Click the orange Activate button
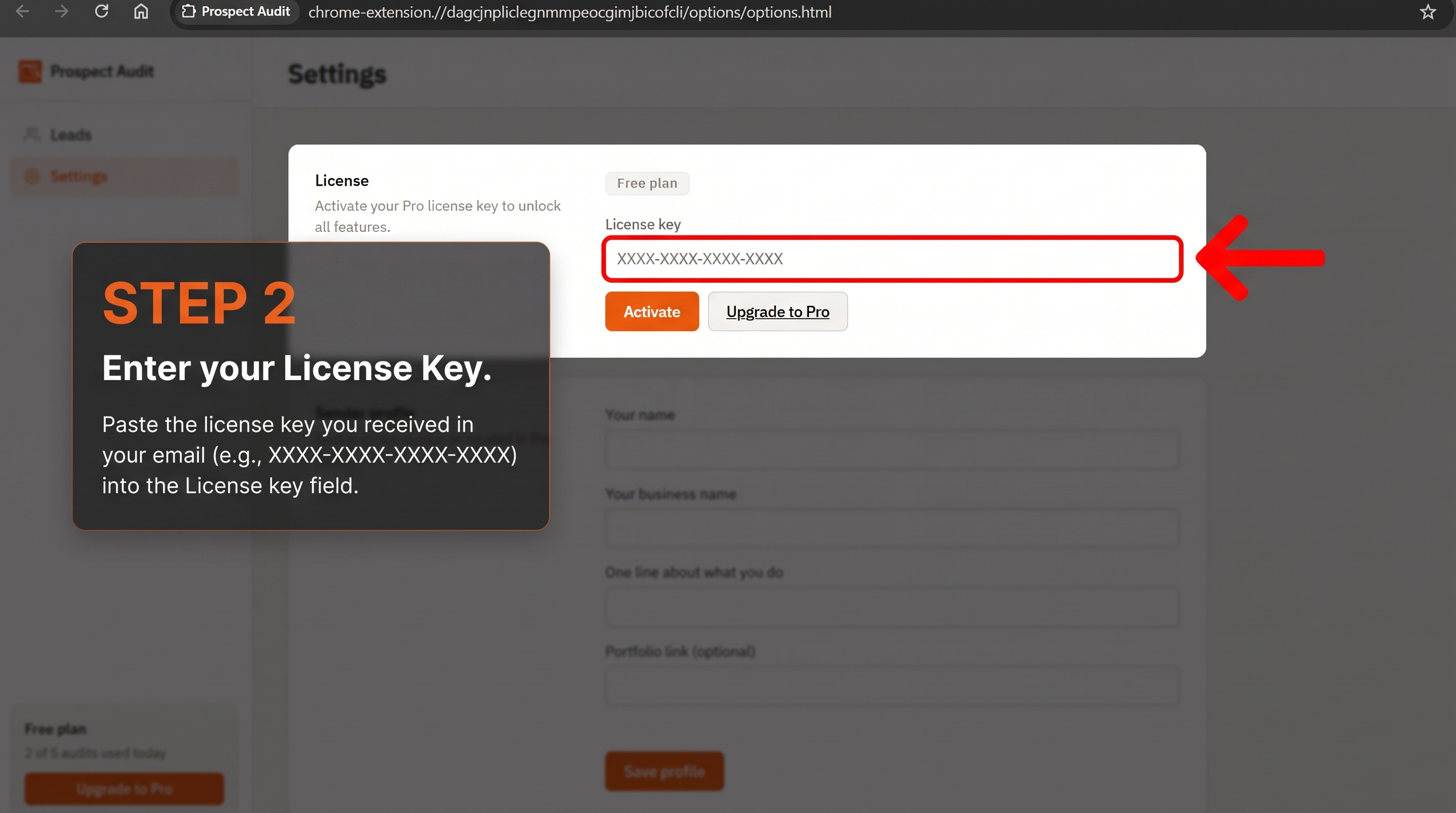This screenshot has height=813, width=1456. click(652, 312)
